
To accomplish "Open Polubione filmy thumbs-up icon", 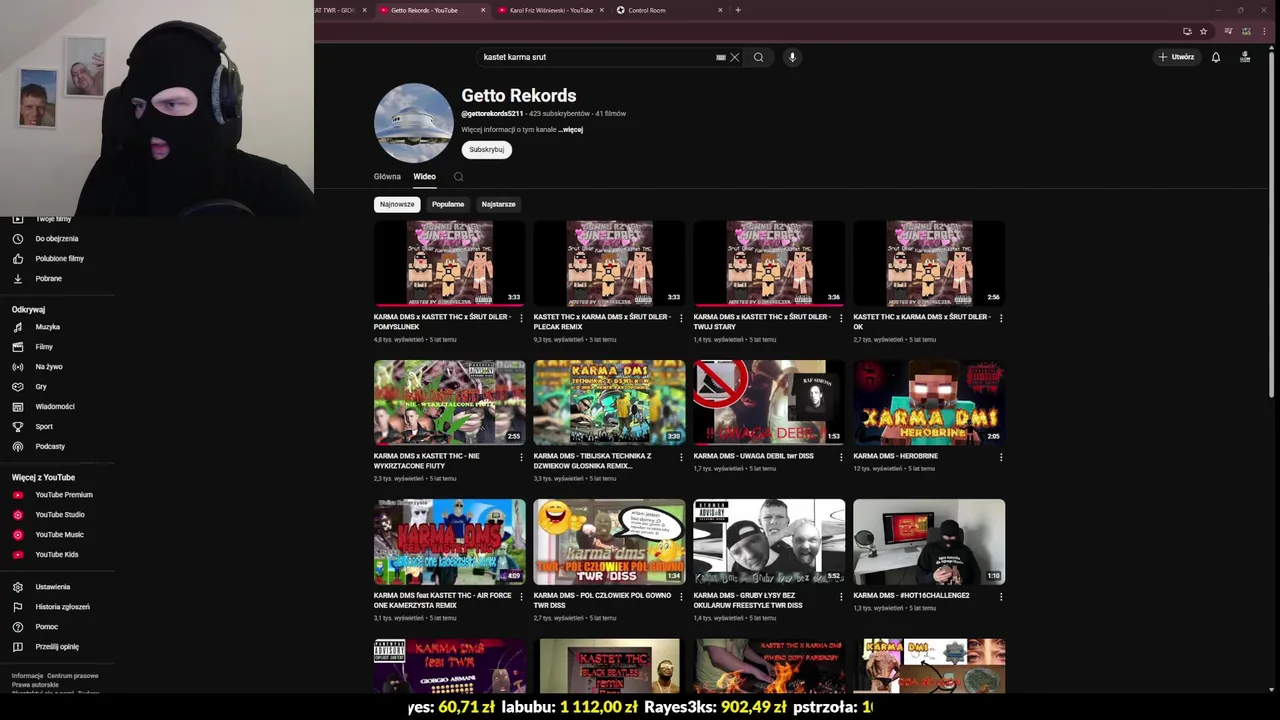I will [x=17, y=259].
